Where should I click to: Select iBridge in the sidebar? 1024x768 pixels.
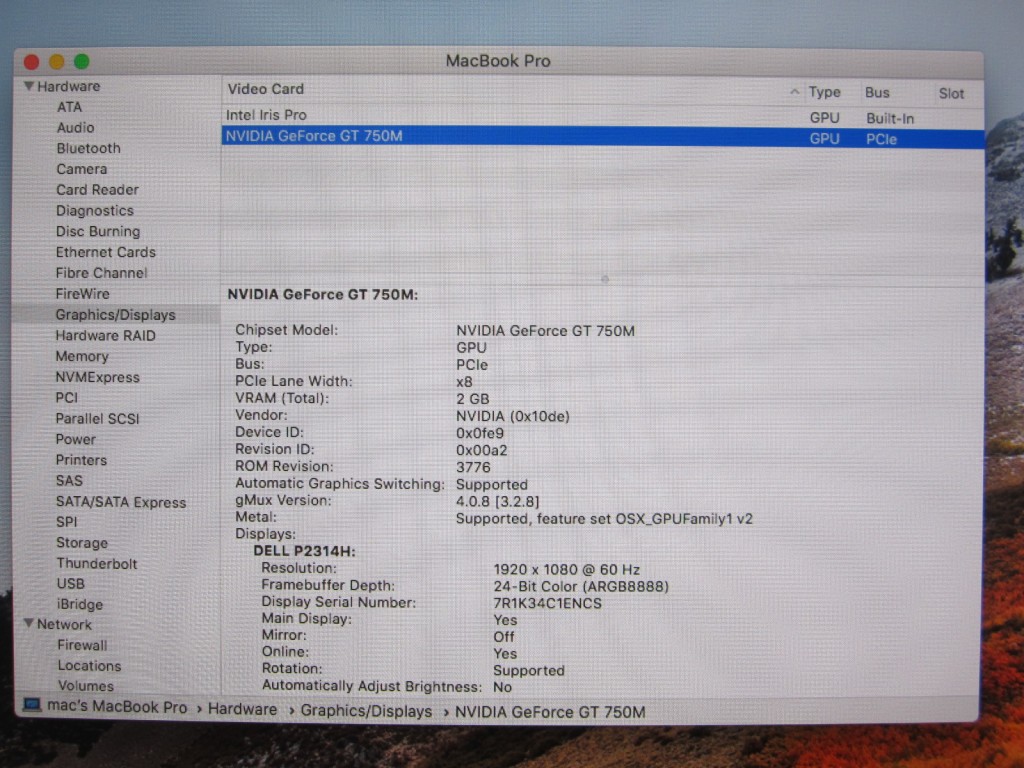tap(80, 605)
